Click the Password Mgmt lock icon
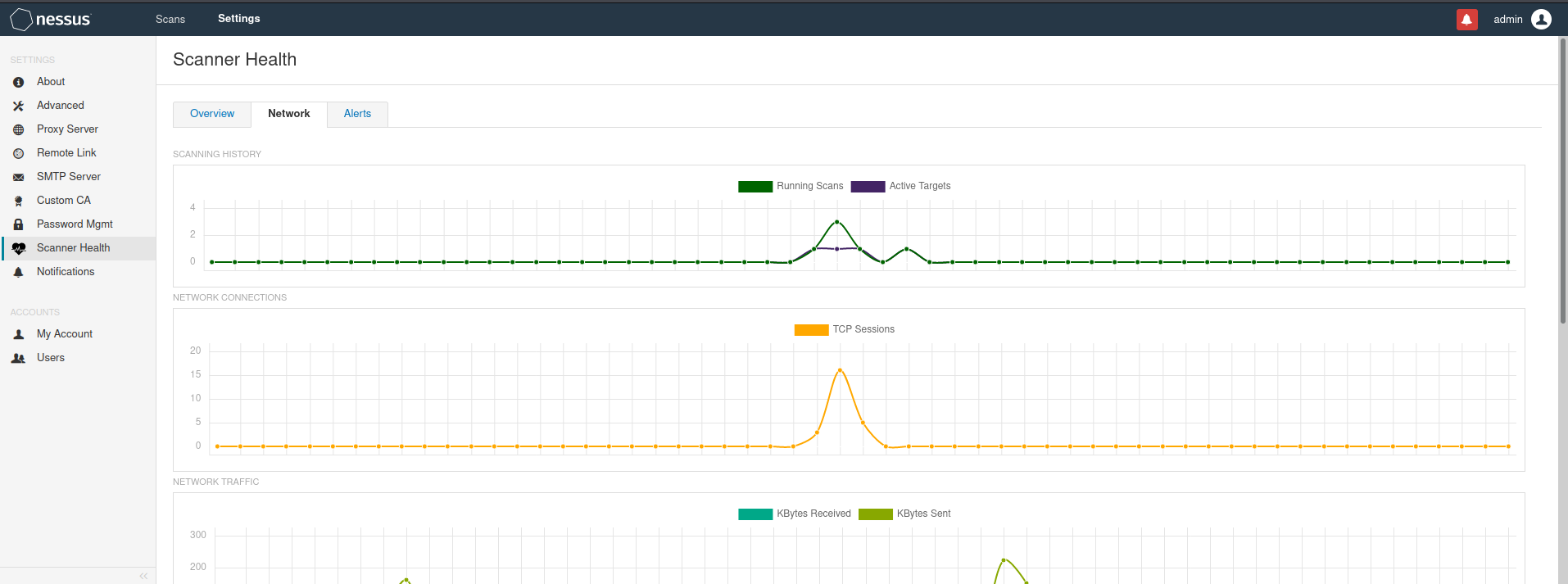1568x584 pixels. click(x=18, y=224)
